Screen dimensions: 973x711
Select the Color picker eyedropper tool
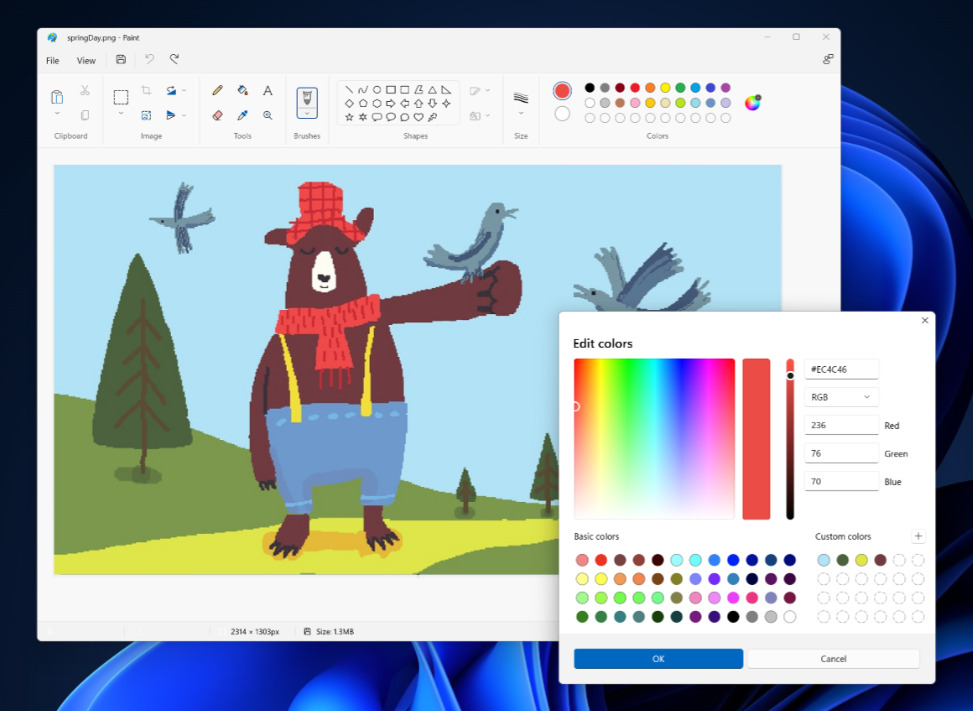tap(242, 115)
